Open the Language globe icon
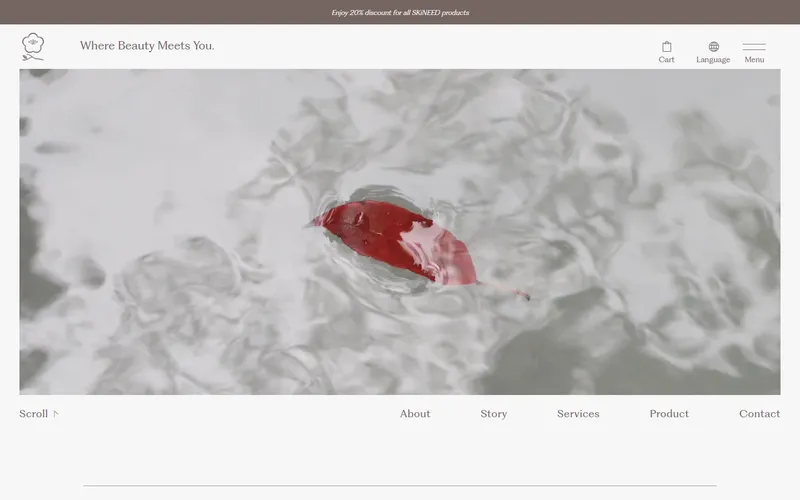The width and height of the screenshot is (800, 500). tap(713, 47)
